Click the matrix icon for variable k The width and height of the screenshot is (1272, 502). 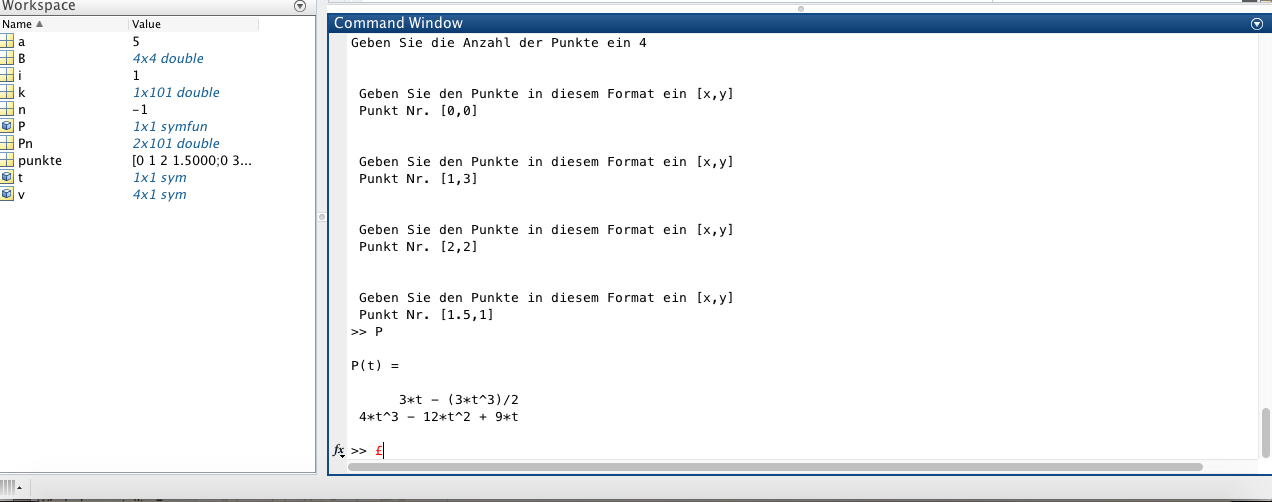[7, 93]
